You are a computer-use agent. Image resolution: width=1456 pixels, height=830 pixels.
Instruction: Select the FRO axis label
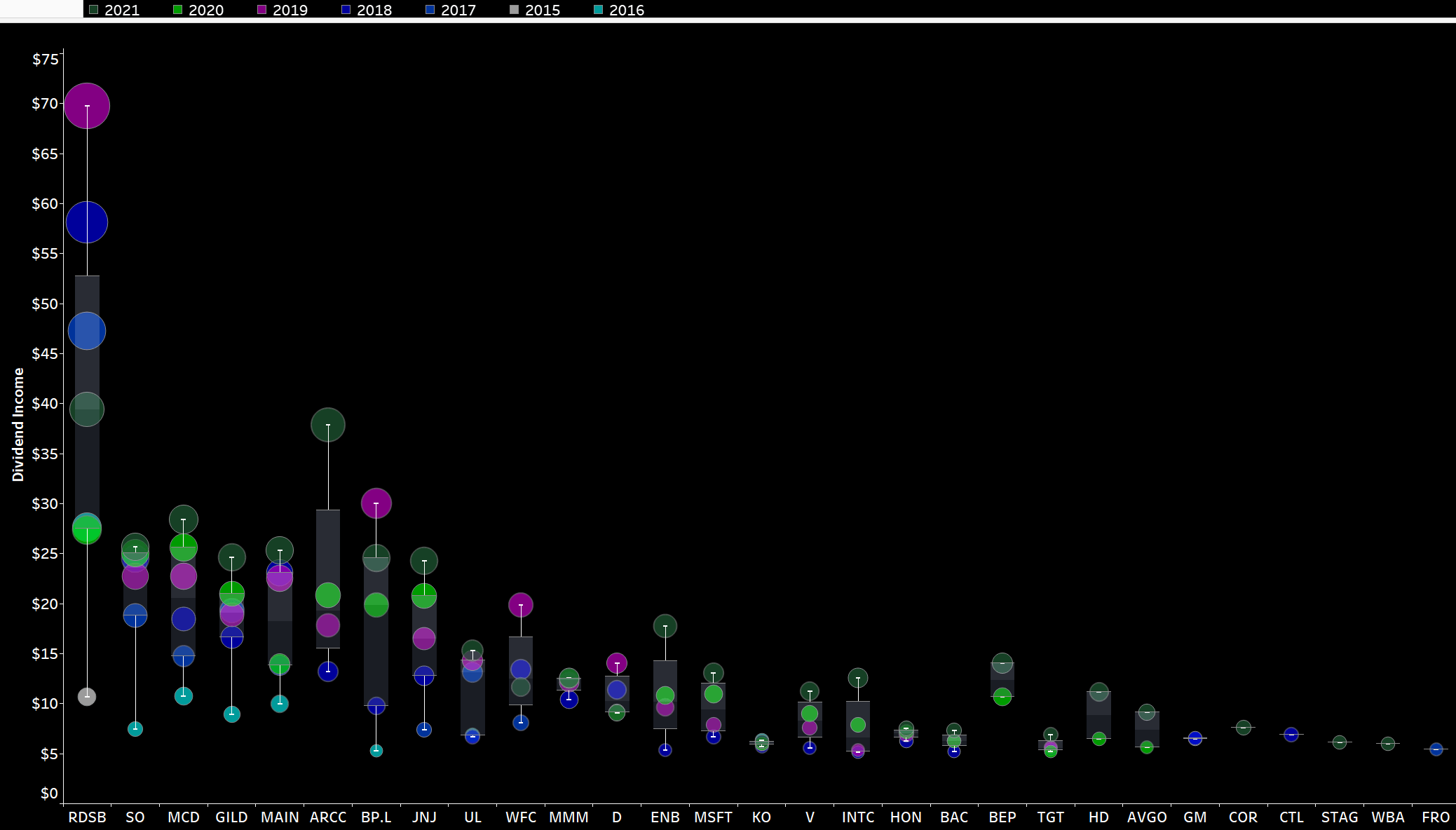click(1435, 817)
